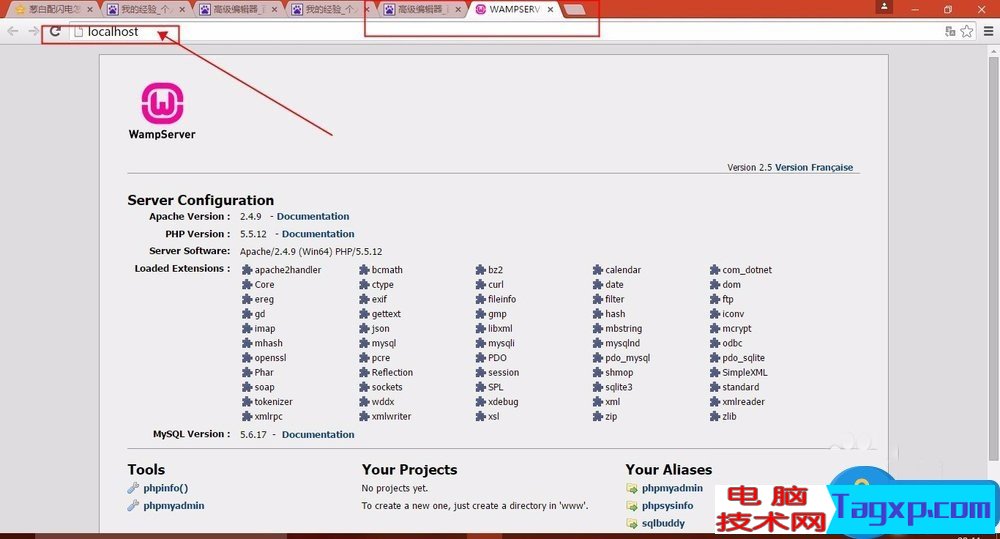
Task: Click the pdo_mysql extension text
Action: (x=628, y=358)
